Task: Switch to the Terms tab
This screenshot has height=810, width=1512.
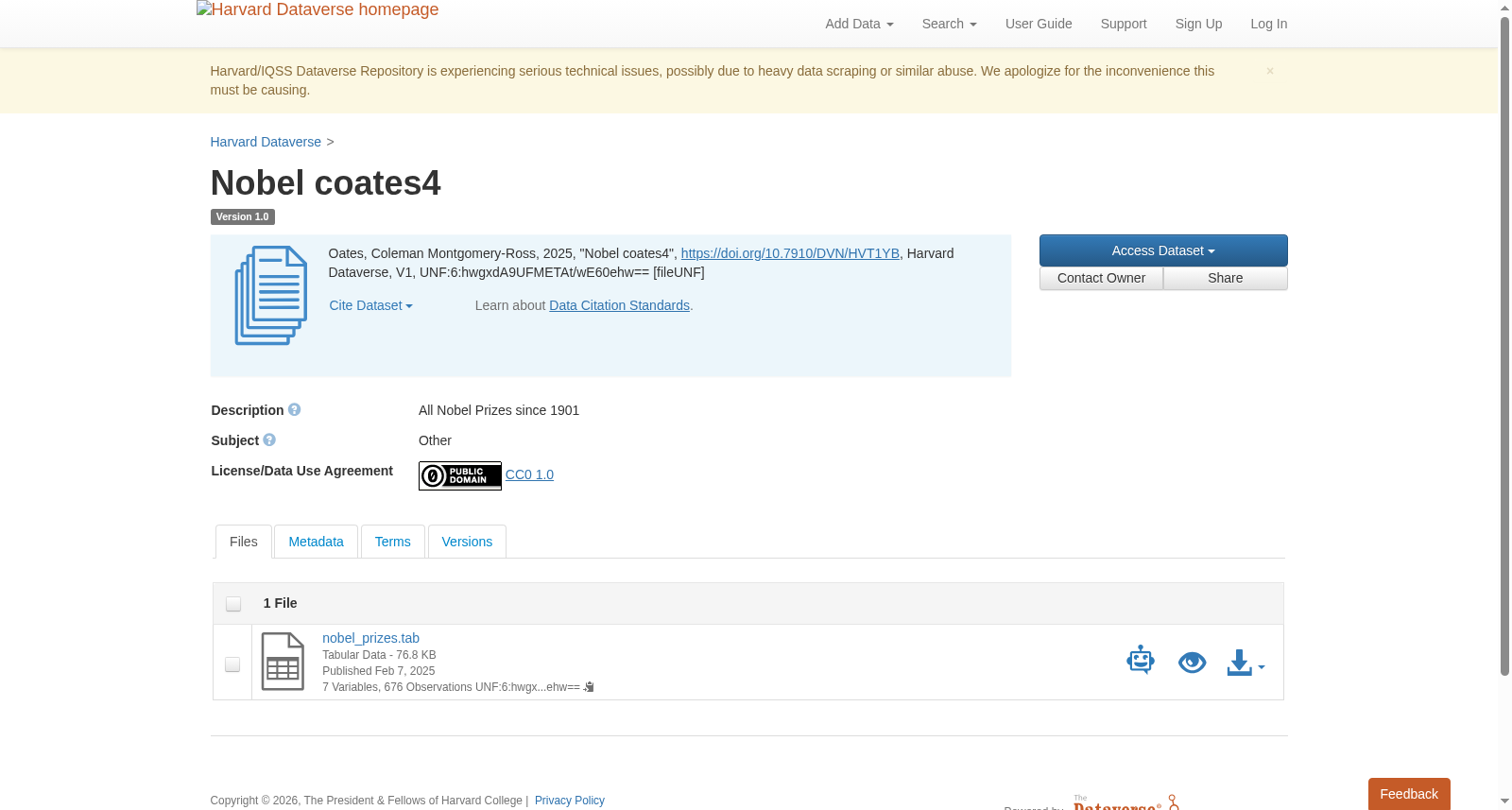Action: (x=392, y=542)
